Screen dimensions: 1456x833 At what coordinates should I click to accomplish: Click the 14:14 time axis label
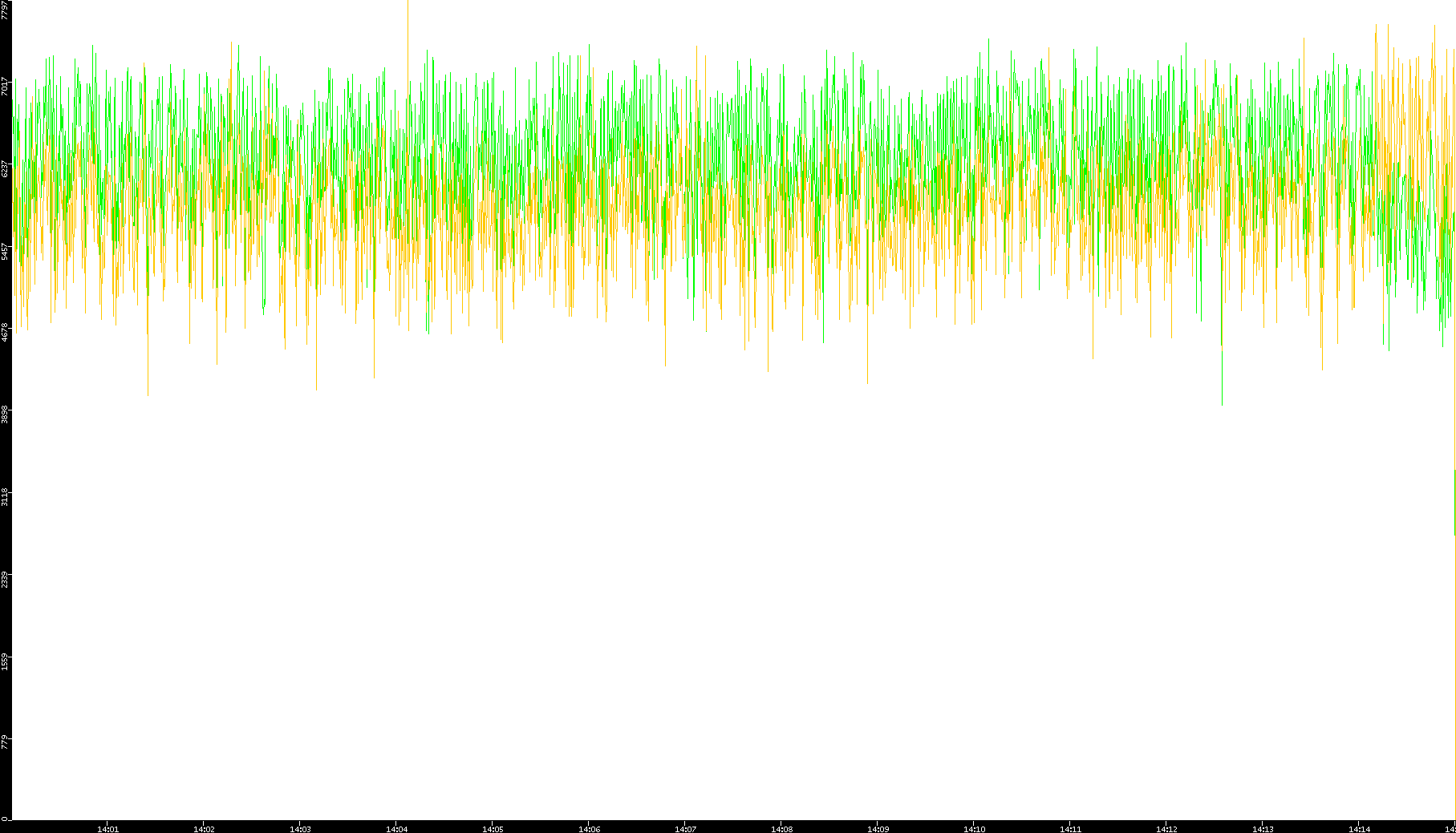(1359, 828)
